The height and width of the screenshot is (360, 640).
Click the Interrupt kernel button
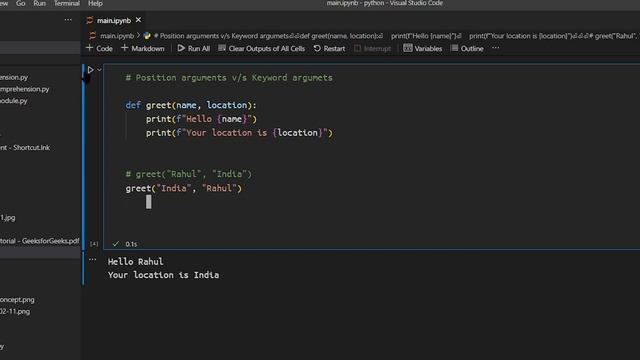(x=373, y=48)
